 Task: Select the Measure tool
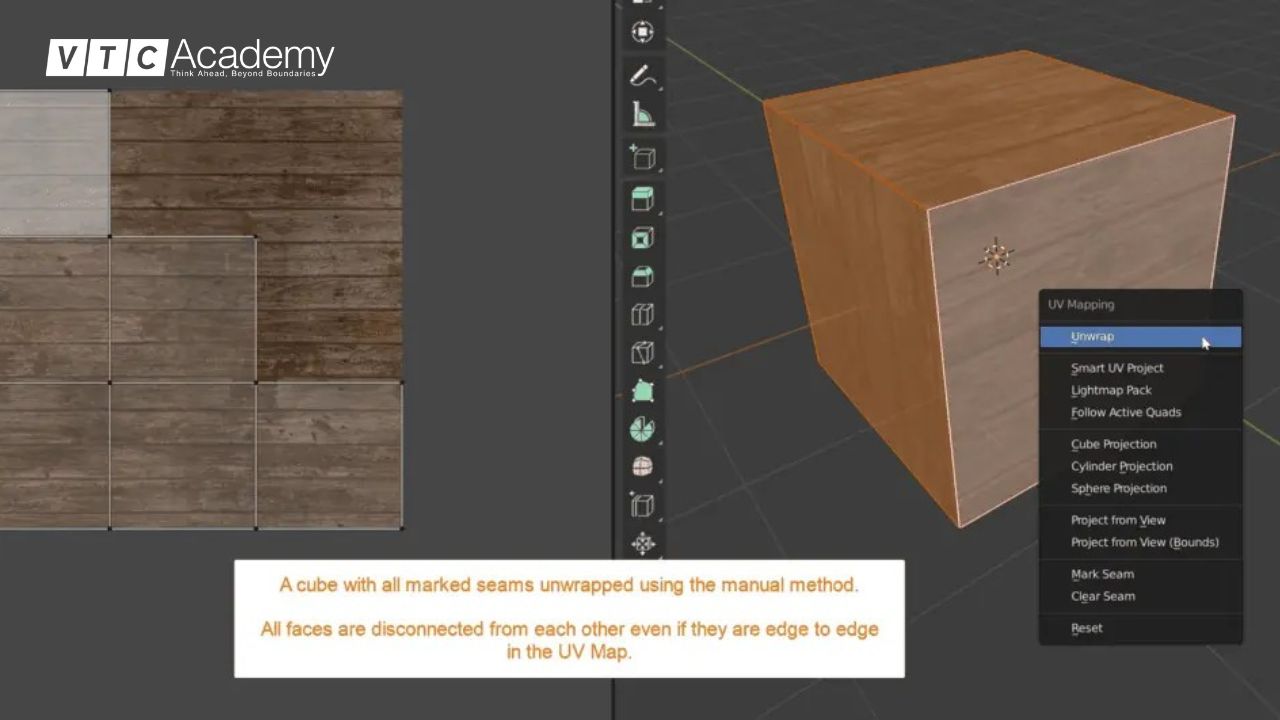(642, 114)
